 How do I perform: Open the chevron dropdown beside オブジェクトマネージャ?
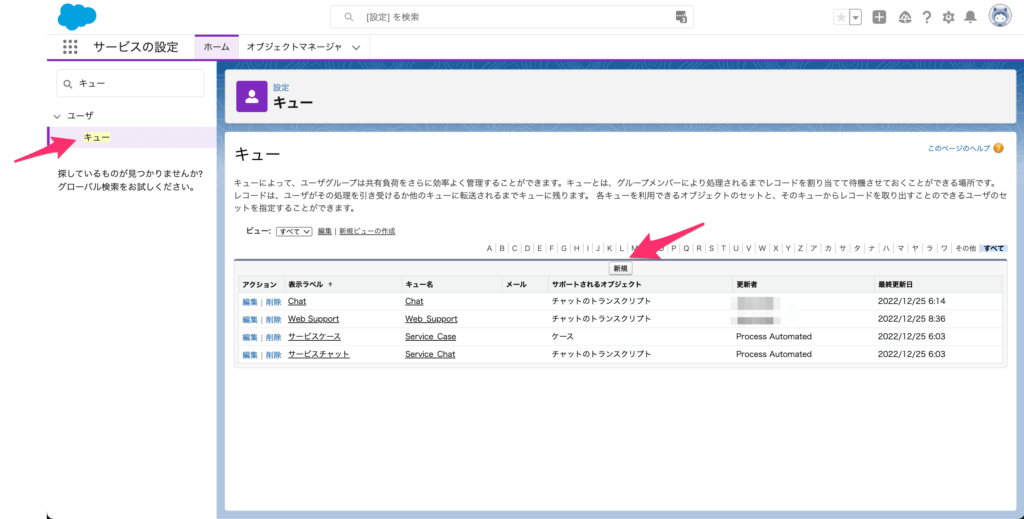coord(356,48)
